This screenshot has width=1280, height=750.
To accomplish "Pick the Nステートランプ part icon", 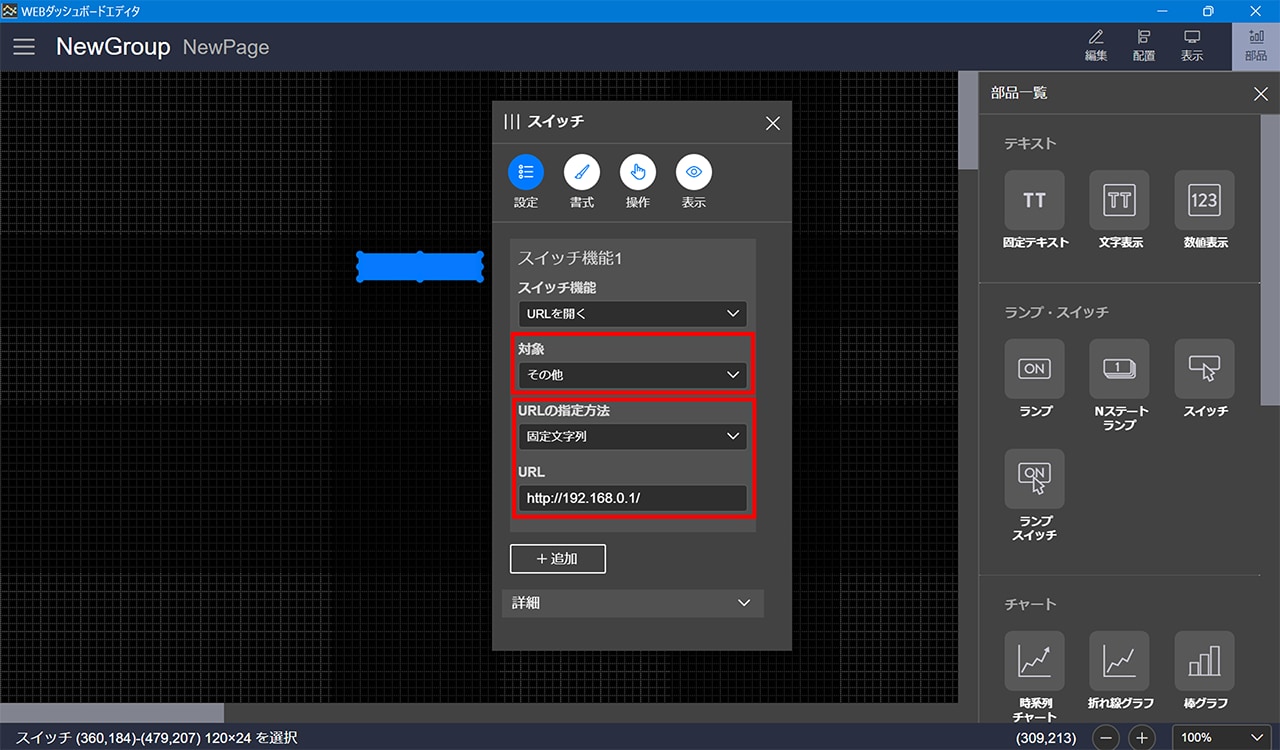I will tap(1119, 370).
